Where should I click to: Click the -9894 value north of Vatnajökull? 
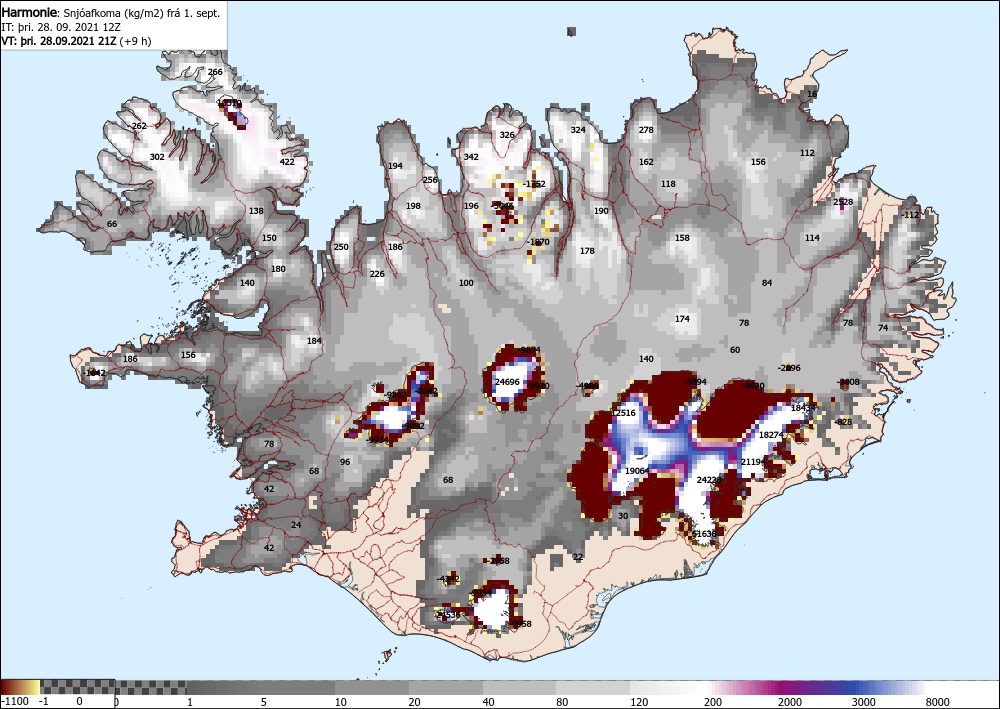click(695, 381)
